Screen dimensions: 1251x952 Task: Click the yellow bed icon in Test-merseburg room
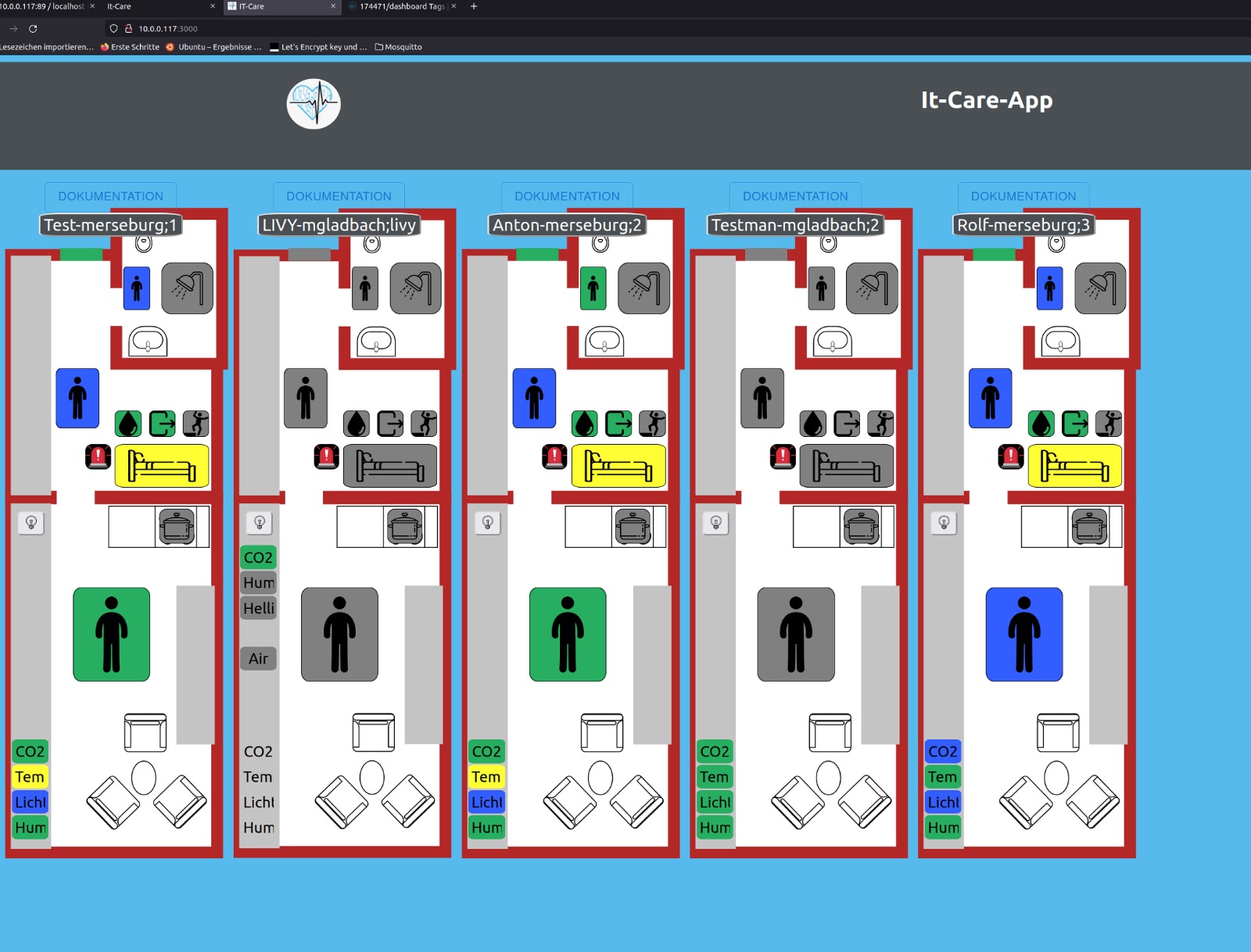tap(162, 466)
